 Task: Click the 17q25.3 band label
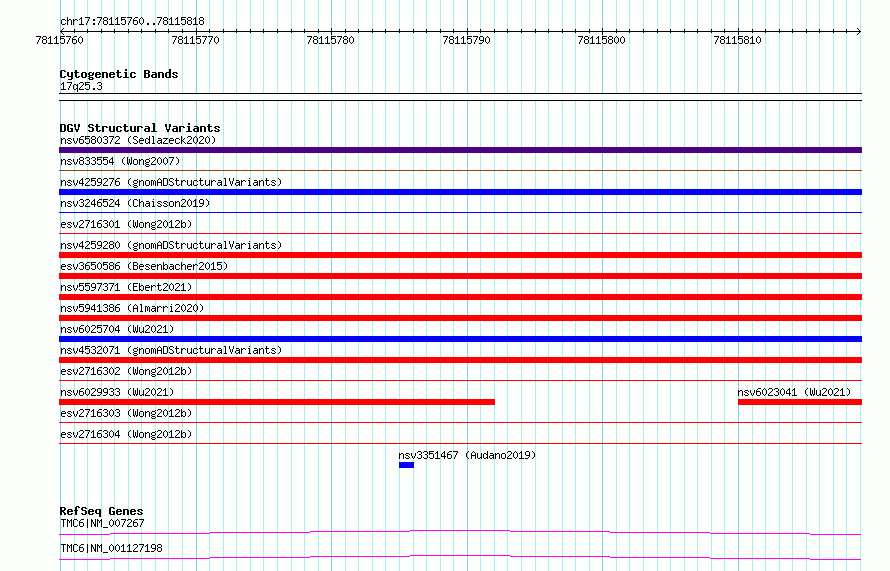(x=81, y=86)
